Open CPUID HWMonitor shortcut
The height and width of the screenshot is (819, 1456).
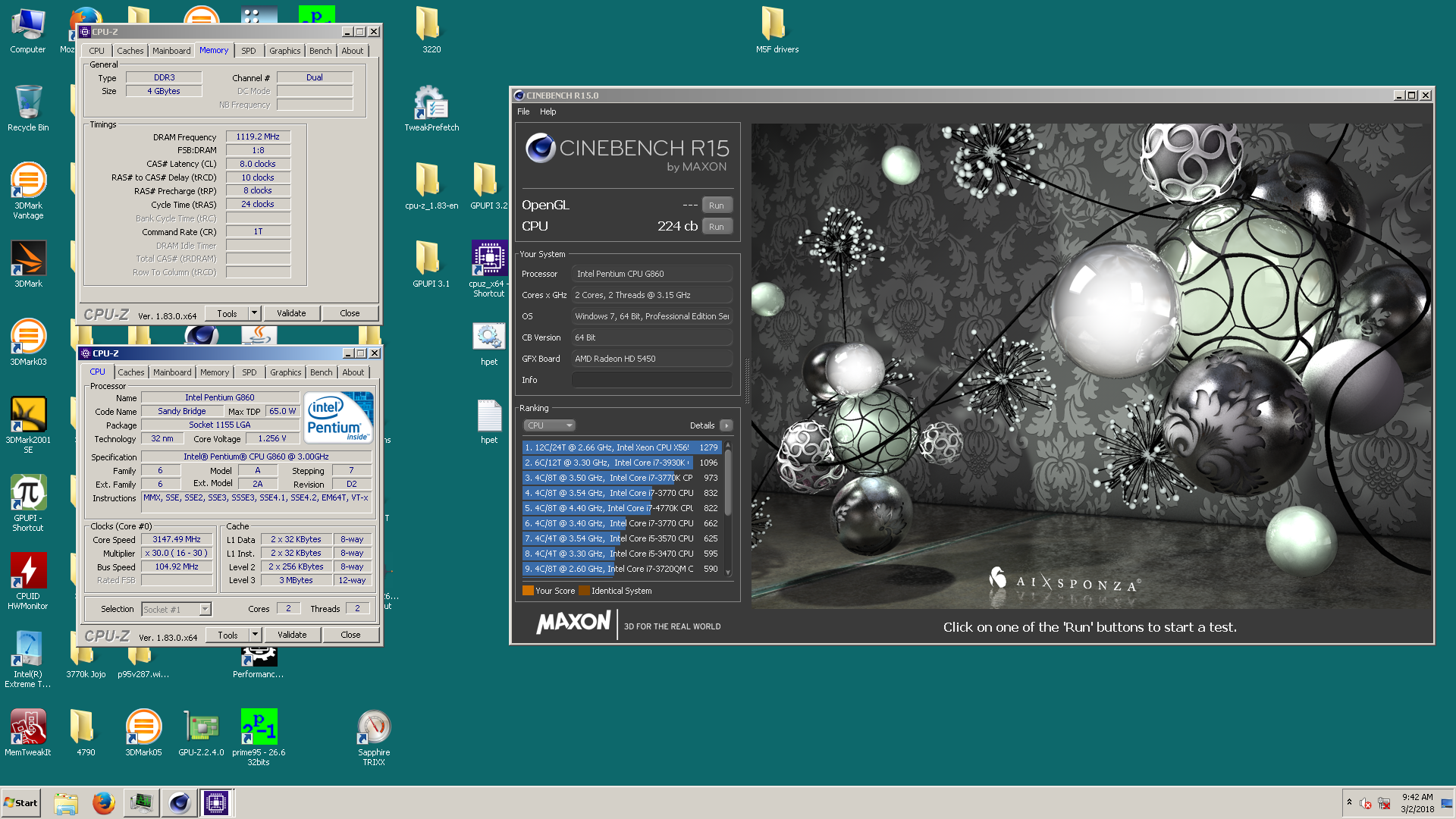tap(28, 581)
